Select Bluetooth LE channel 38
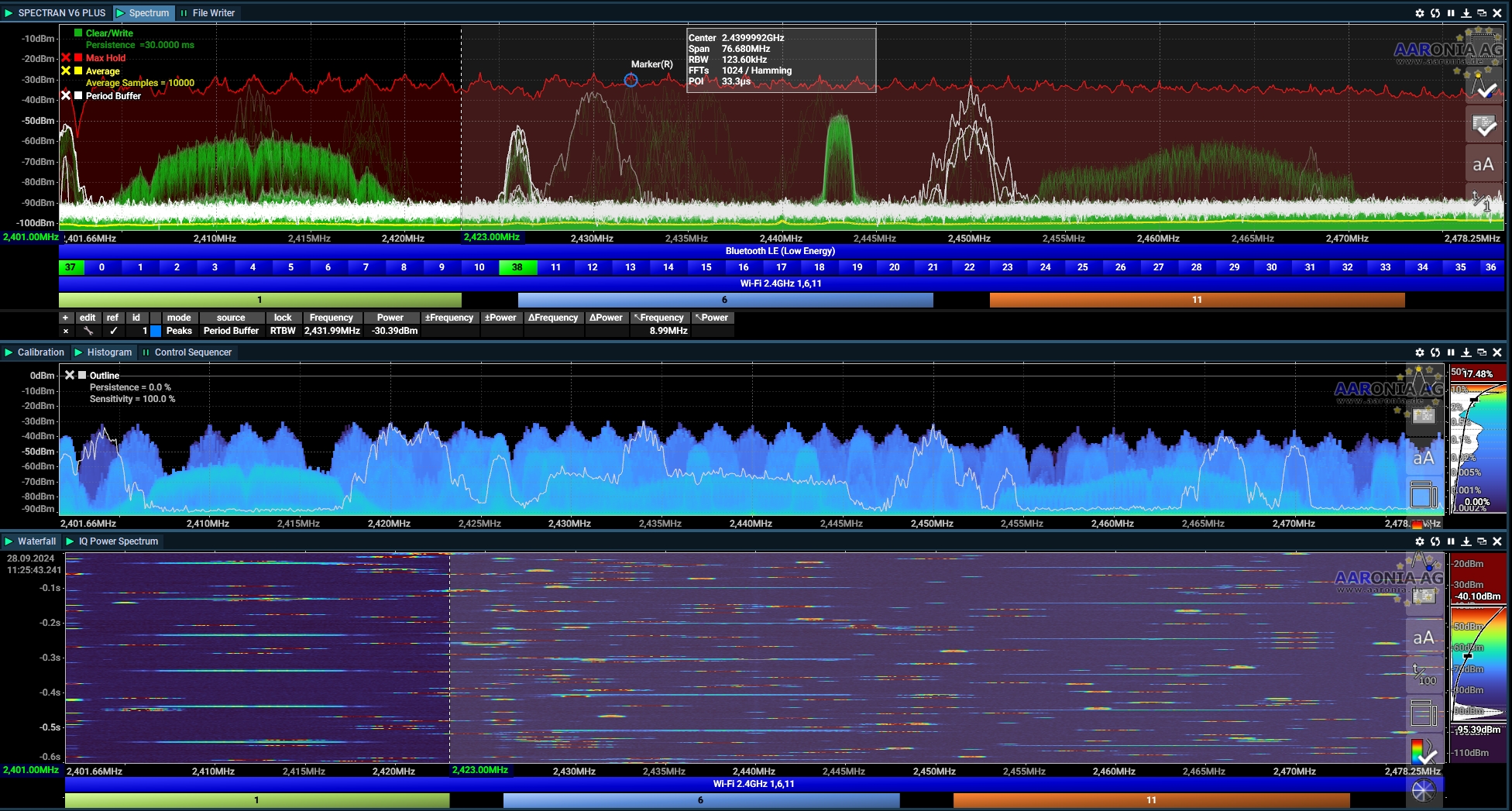 [517, 267]
